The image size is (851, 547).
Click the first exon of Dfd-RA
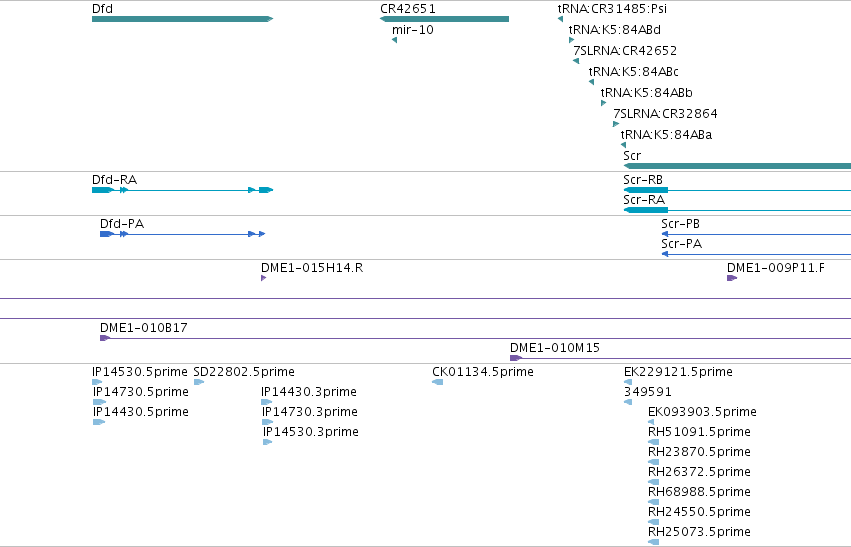click(103, 190)
